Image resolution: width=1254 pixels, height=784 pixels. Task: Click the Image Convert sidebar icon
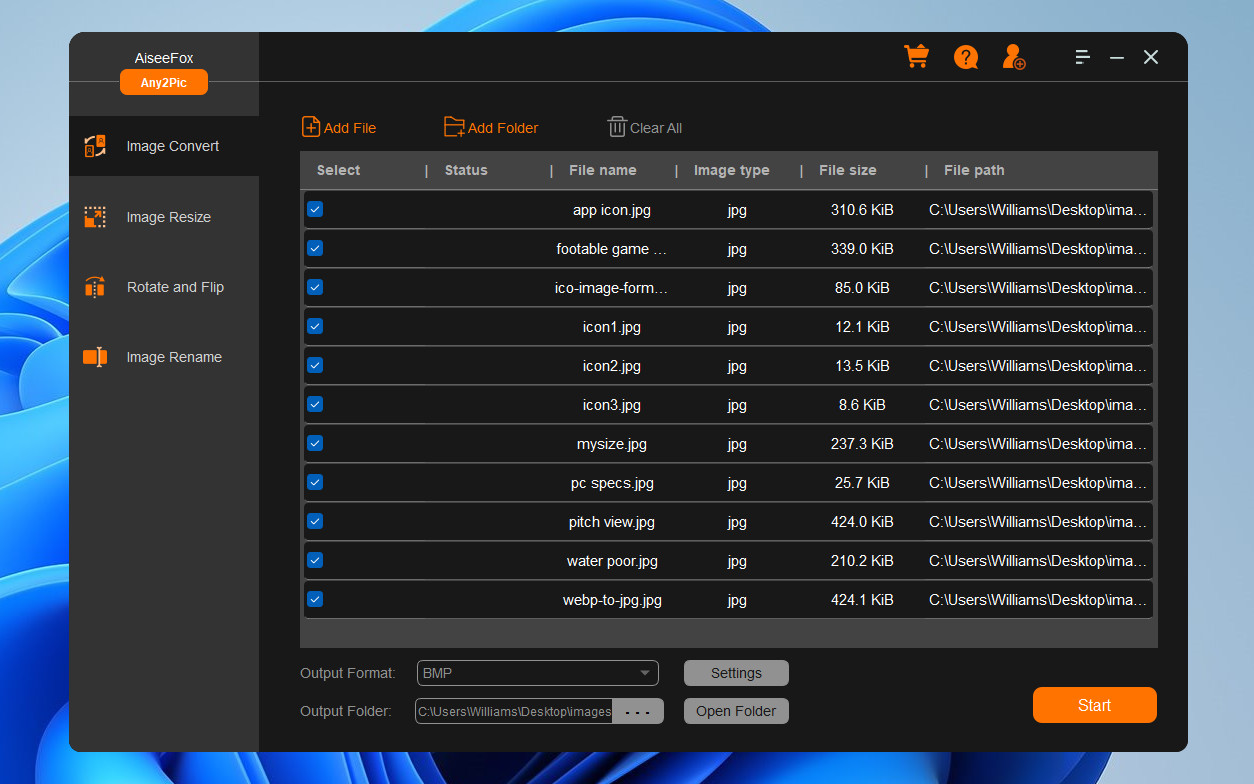(95, 146)
